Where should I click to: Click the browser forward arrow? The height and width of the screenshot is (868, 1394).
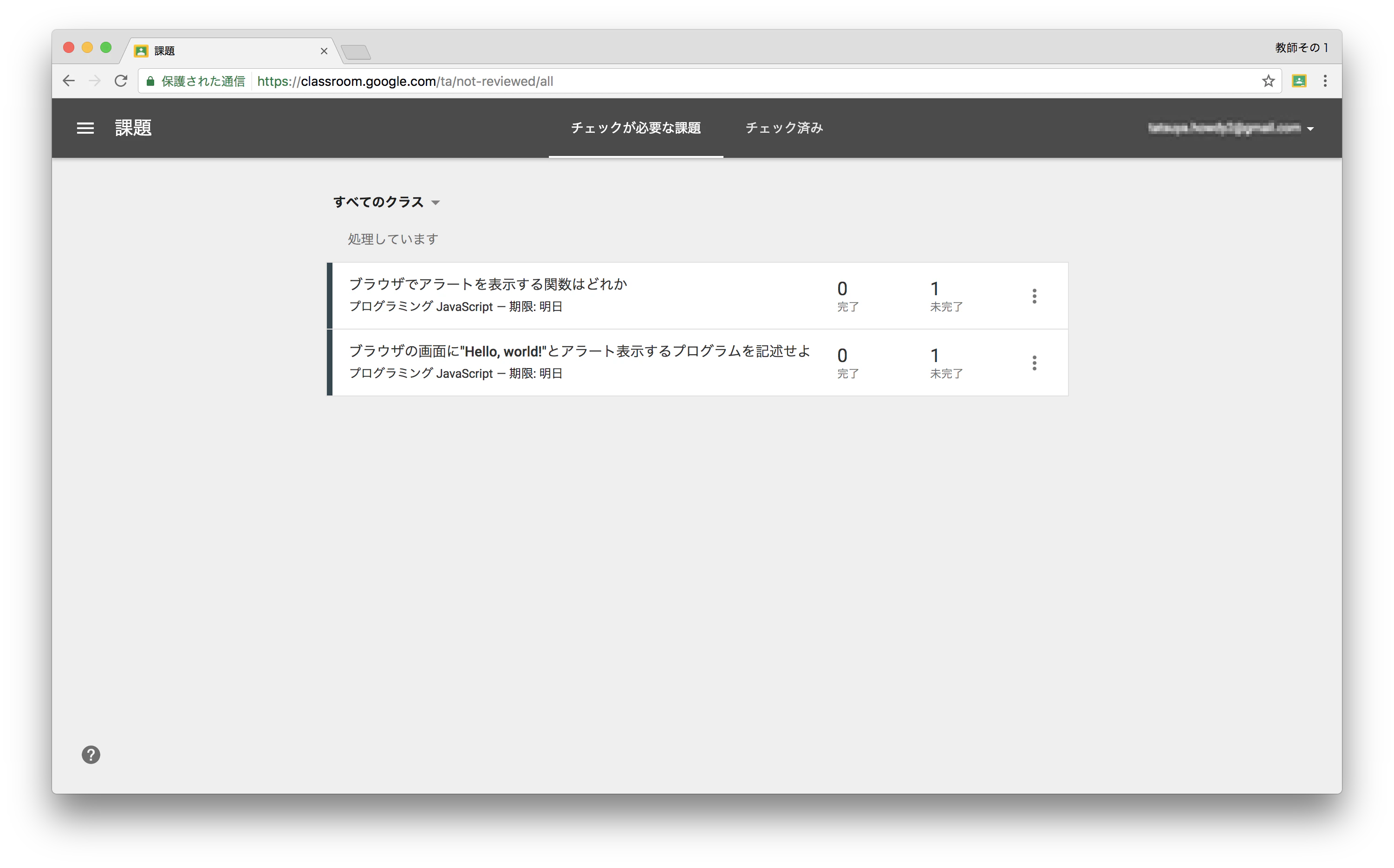pos(95,81)
